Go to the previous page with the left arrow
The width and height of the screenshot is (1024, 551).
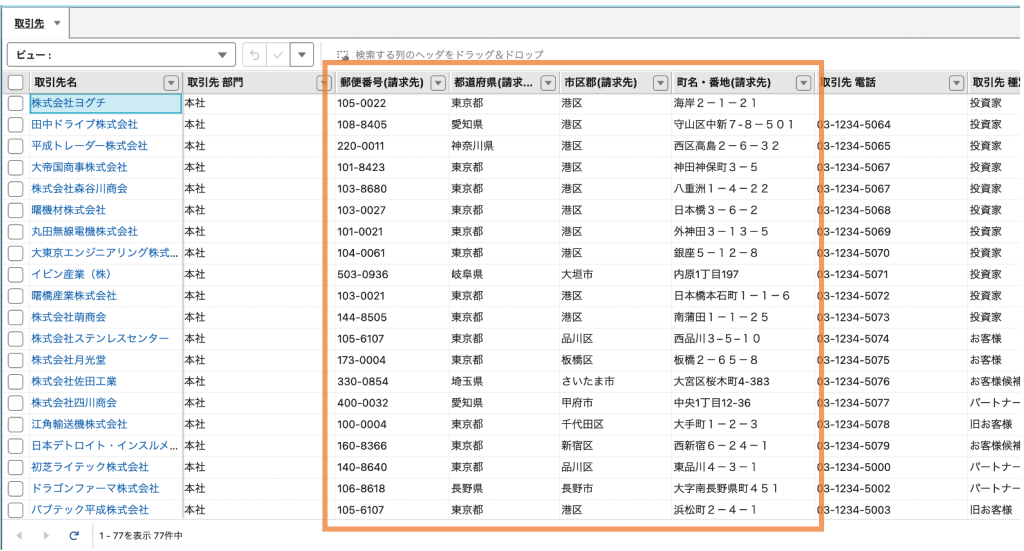click(20, 536)
